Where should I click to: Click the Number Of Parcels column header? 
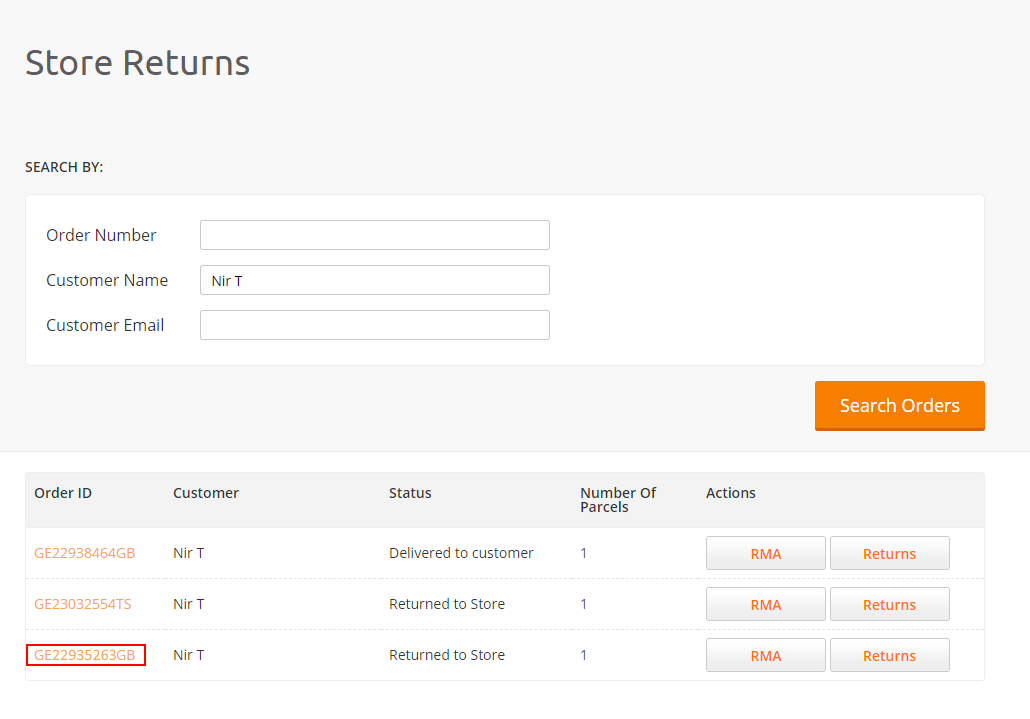(617, 500)
